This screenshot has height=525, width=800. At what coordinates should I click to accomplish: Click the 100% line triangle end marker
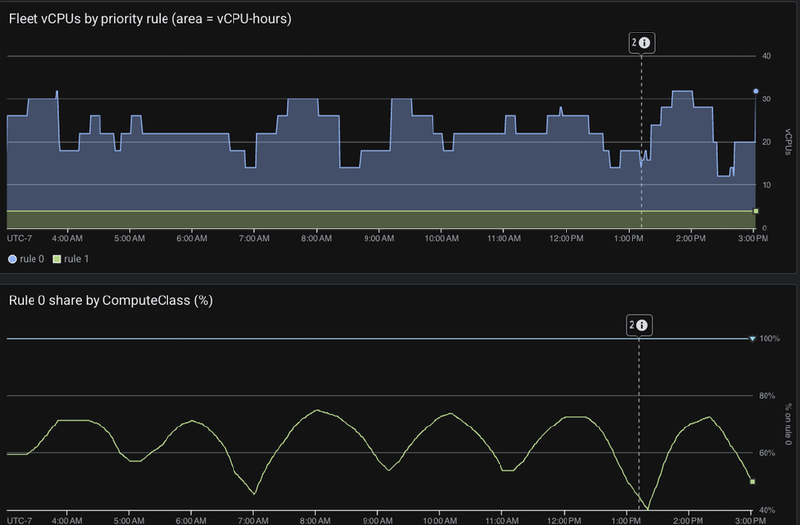pos(752,339)
